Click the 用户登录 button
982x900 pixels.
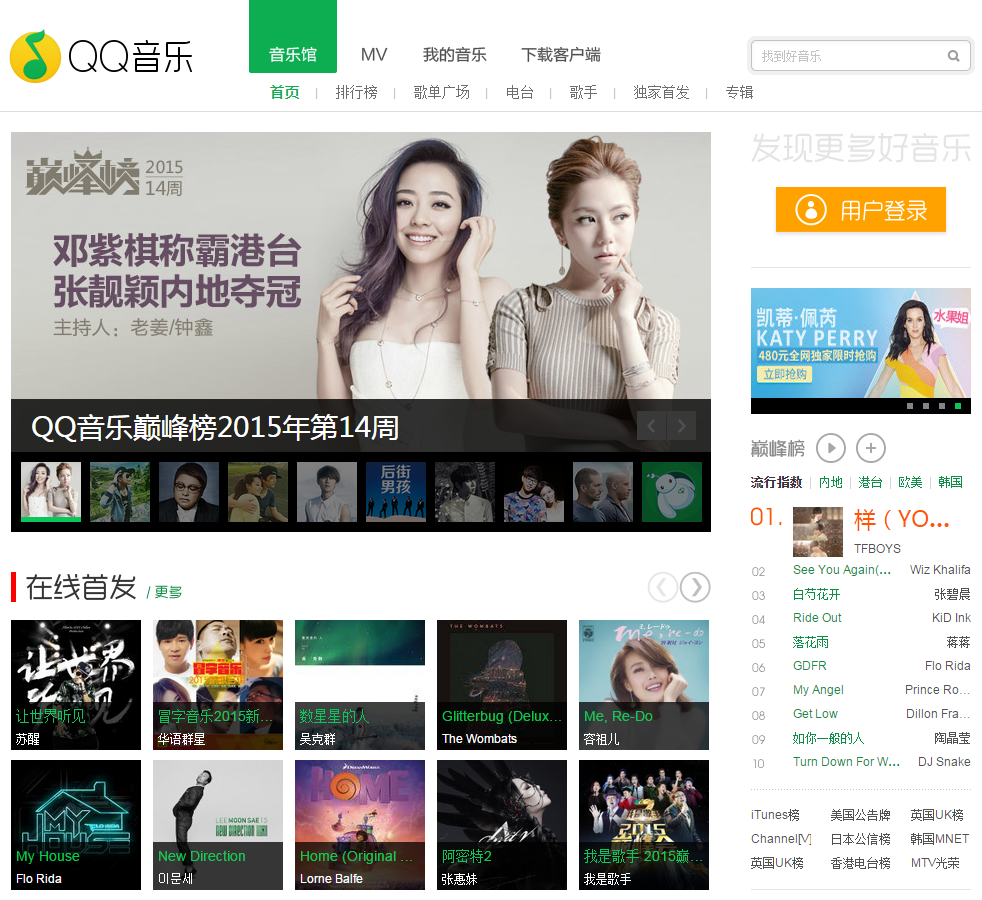(x=860, y=210)
